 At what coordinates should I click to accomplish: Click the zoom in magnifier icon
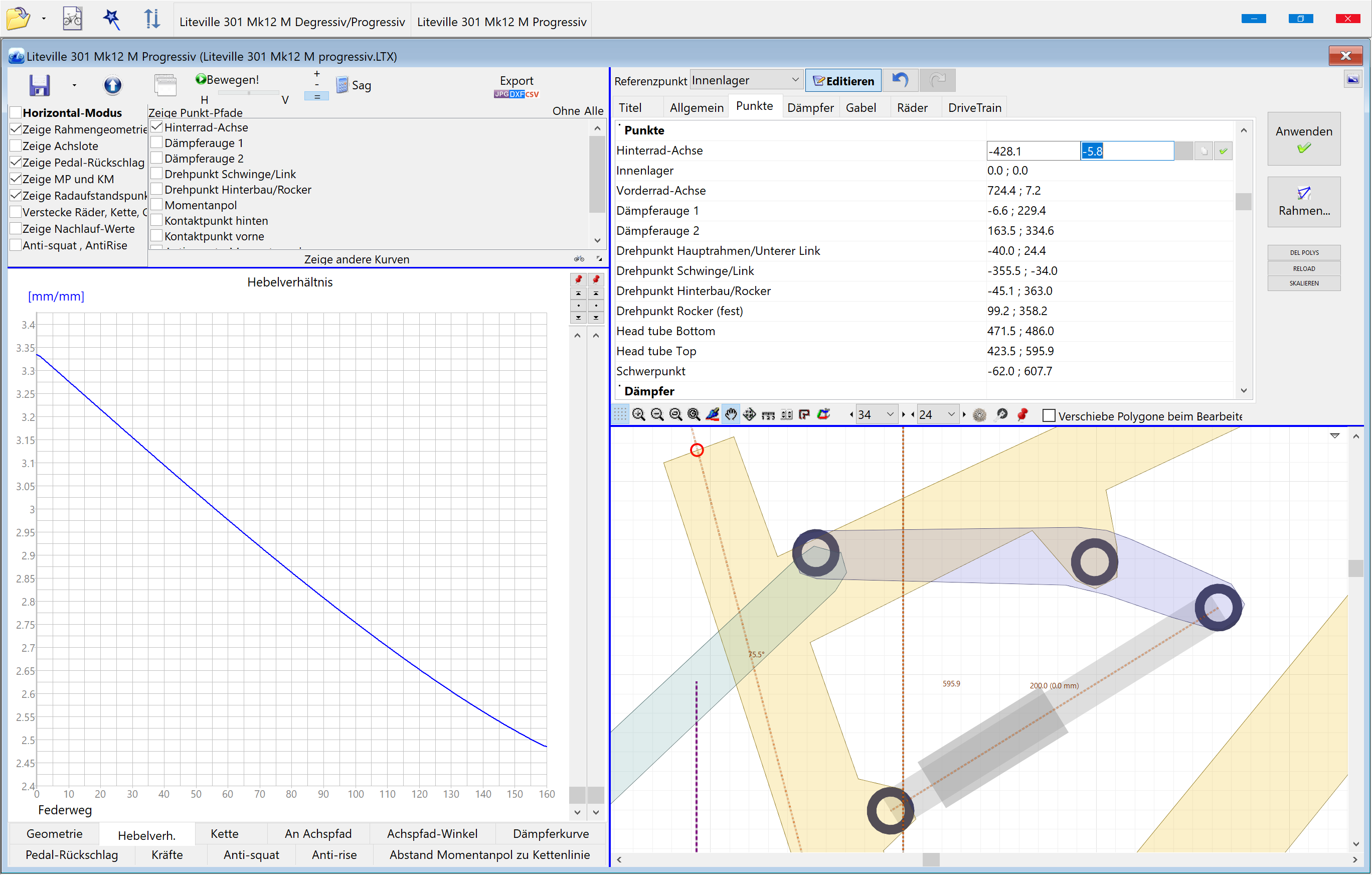tap(638, 415)
